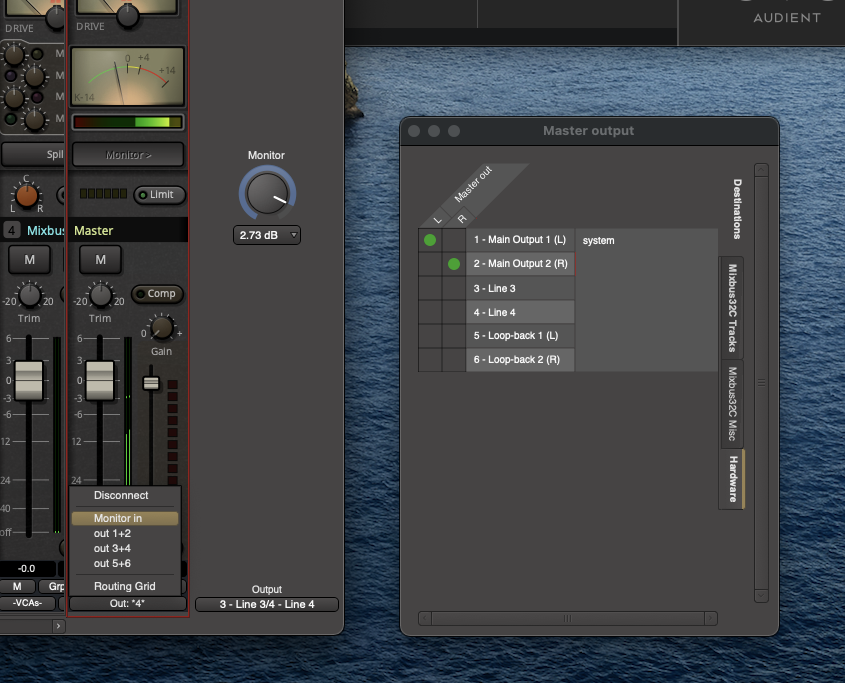Connect Master out L to 5 - Loop-back 1 (L)
Screen dimensions: 845x683
pos(430,336)
